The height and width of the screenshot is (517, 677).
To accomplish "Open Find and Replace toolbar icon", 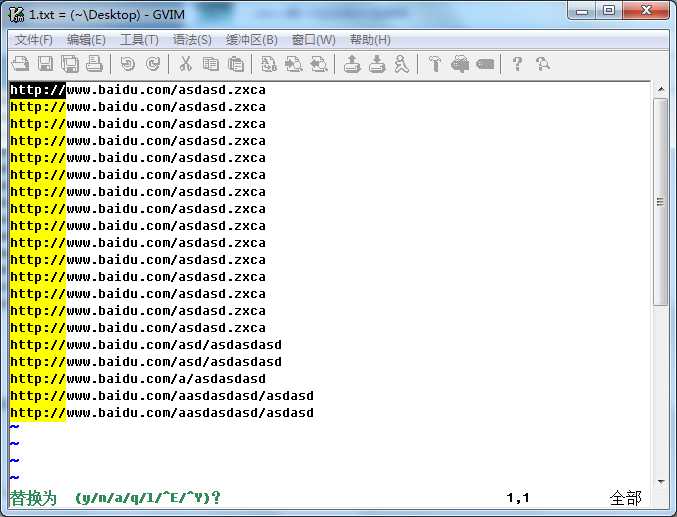I will coord(269,64).
